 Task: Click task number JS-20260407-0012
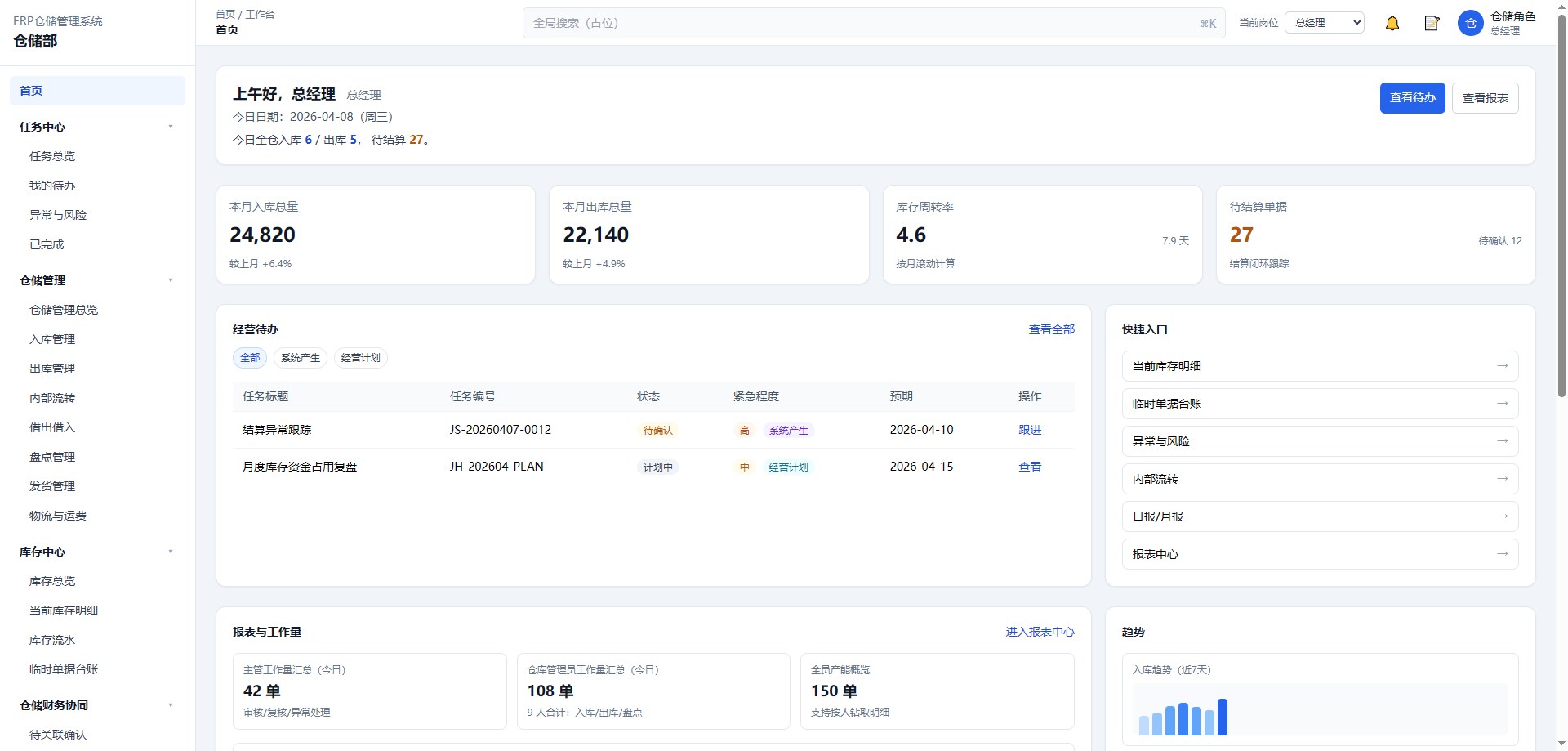(x=500, y=430)
